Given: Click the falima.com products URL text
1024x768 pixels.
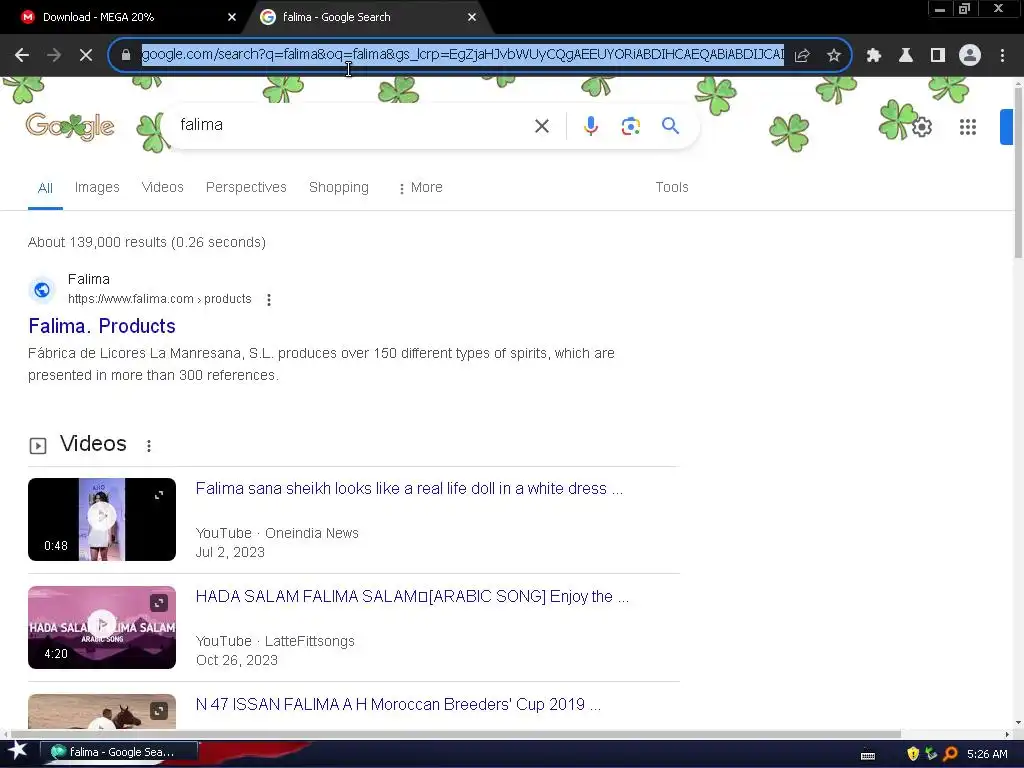Looking at the screenshot, I should point(159,299).
